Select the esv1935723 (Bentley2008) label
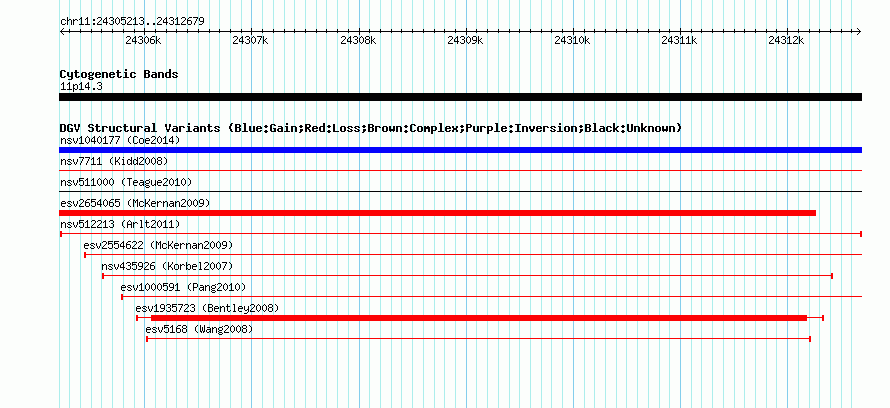This screenshot has height=408, width=890. (207, 309)
